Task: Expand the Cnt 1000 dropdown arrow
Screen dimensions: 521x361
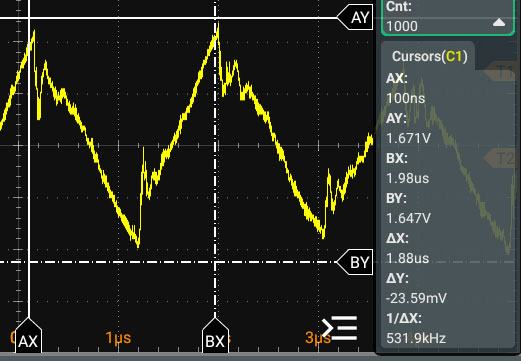Action: tap(499, 23)
